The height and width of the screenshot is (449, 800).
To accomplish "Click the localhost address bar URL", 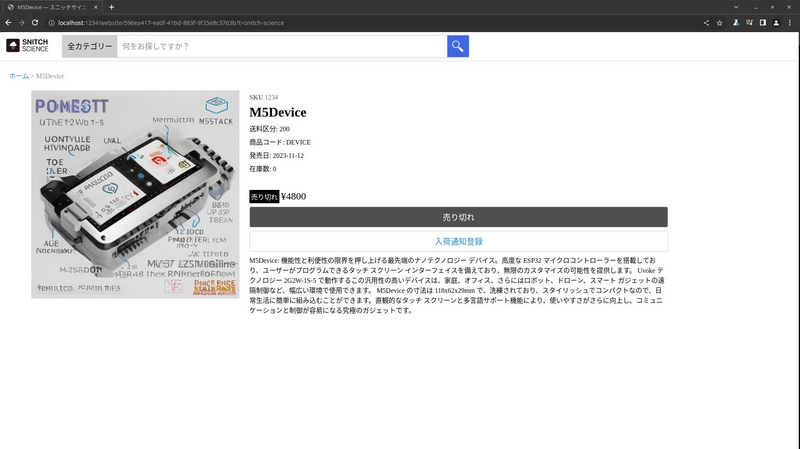I will tap(171, 23).
